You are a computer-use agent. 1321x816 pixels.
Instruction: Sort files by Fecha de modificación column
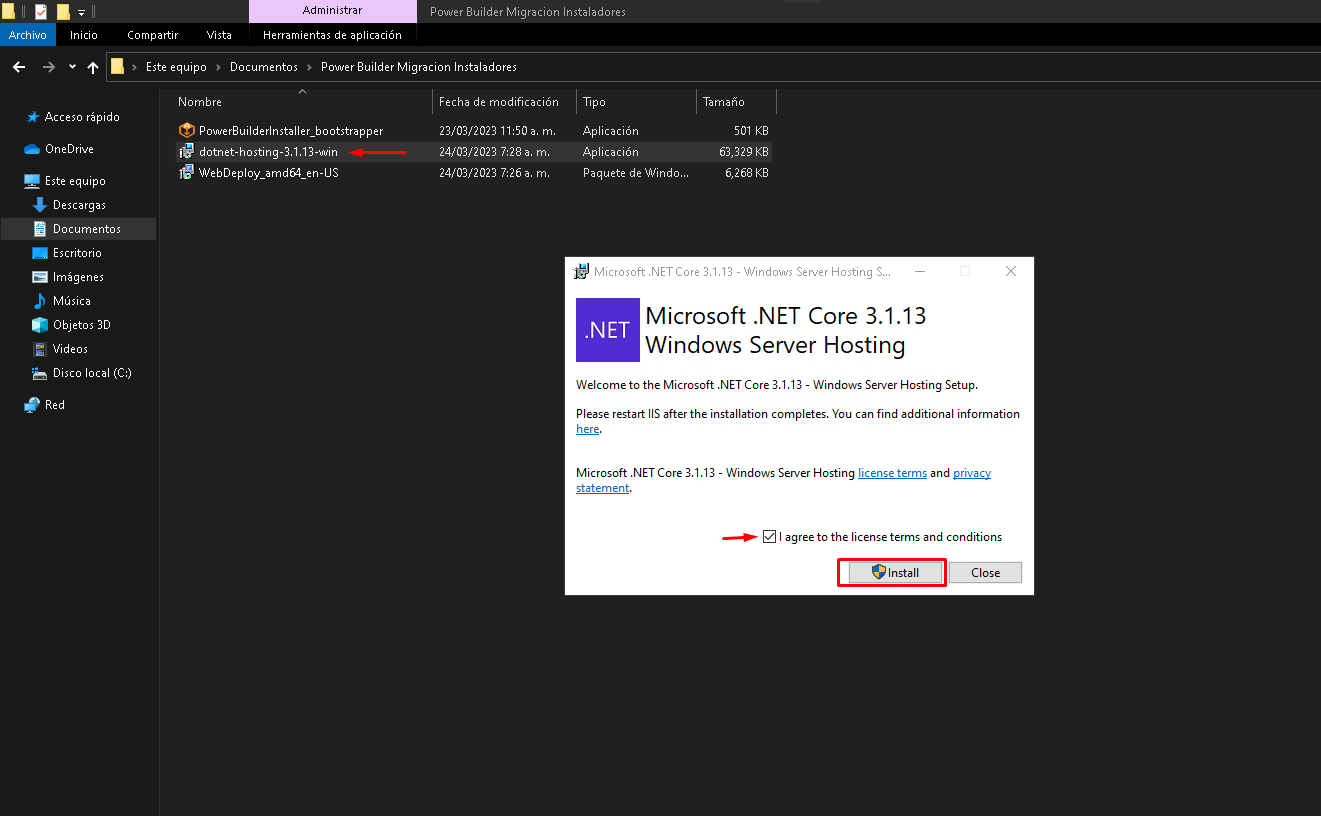[x=499, y=102]
